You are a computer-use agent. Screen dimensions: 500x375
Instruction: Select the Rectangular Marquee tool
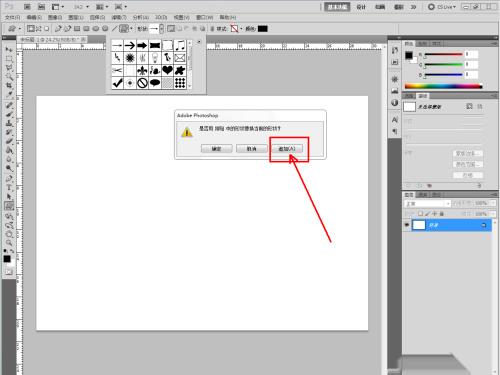(9, 59)
